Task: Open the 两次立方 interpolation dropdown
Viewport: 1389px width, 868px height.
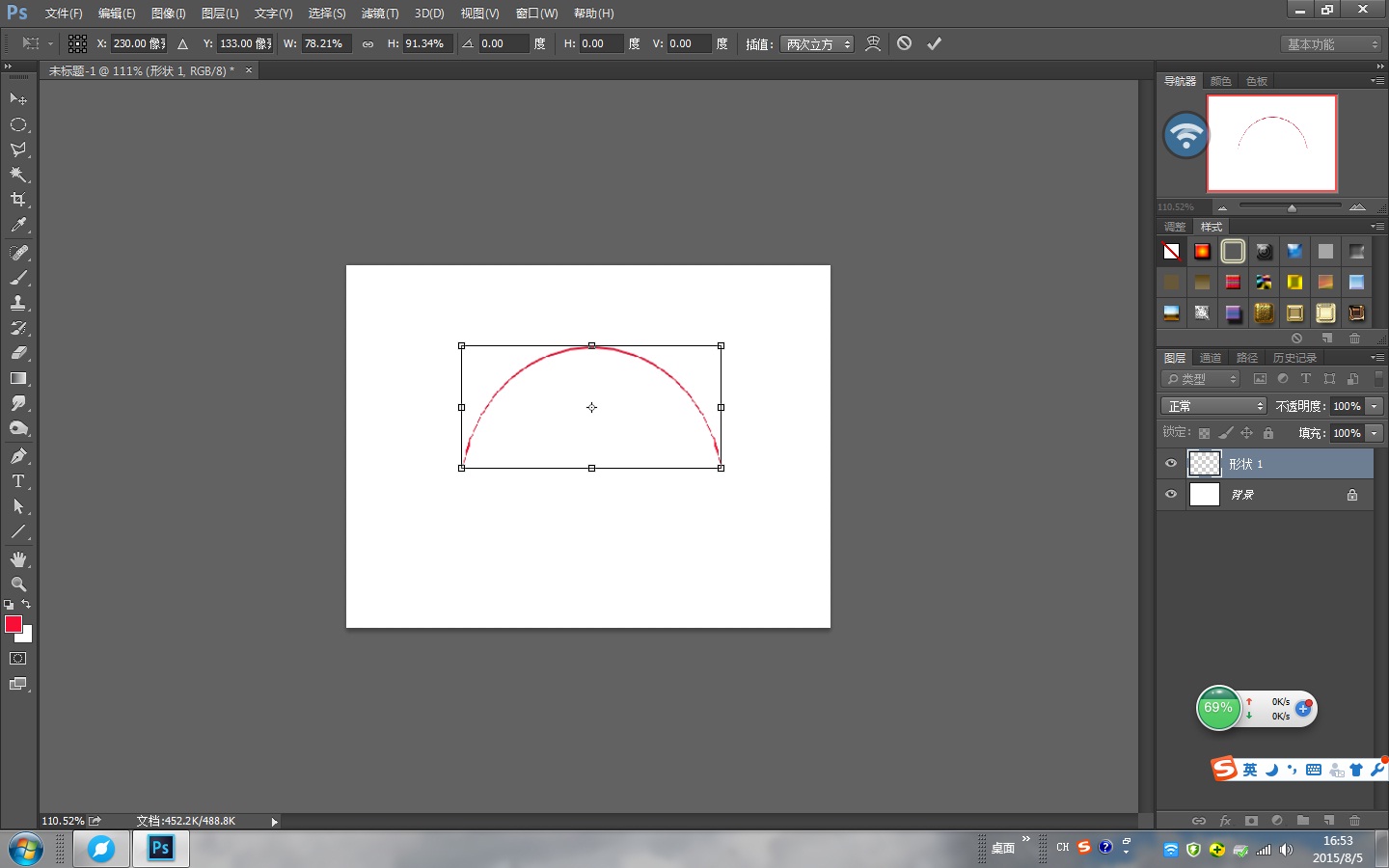Action: pos(818,44)
